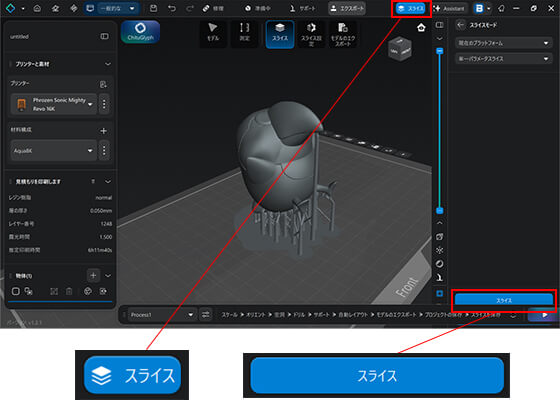Open Aqua8K material three-dot menu
The height and width of the screenshot is (420, 560).
104,151
